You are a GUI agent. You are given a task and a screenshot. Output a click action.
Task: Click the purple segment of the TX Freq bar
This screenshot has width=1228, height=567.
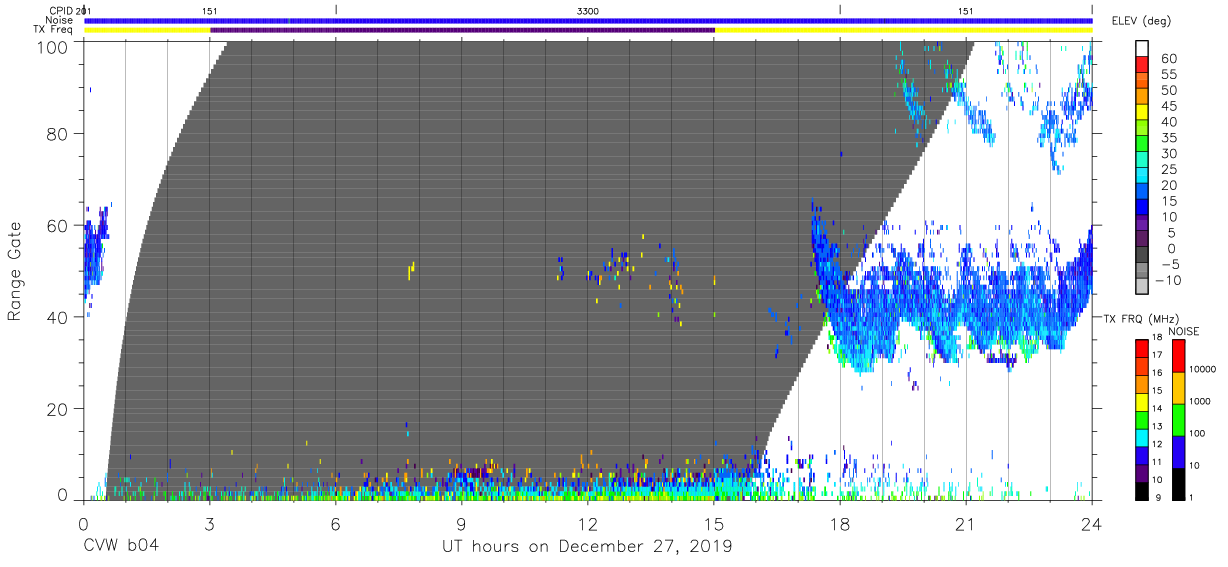(462, 30)
